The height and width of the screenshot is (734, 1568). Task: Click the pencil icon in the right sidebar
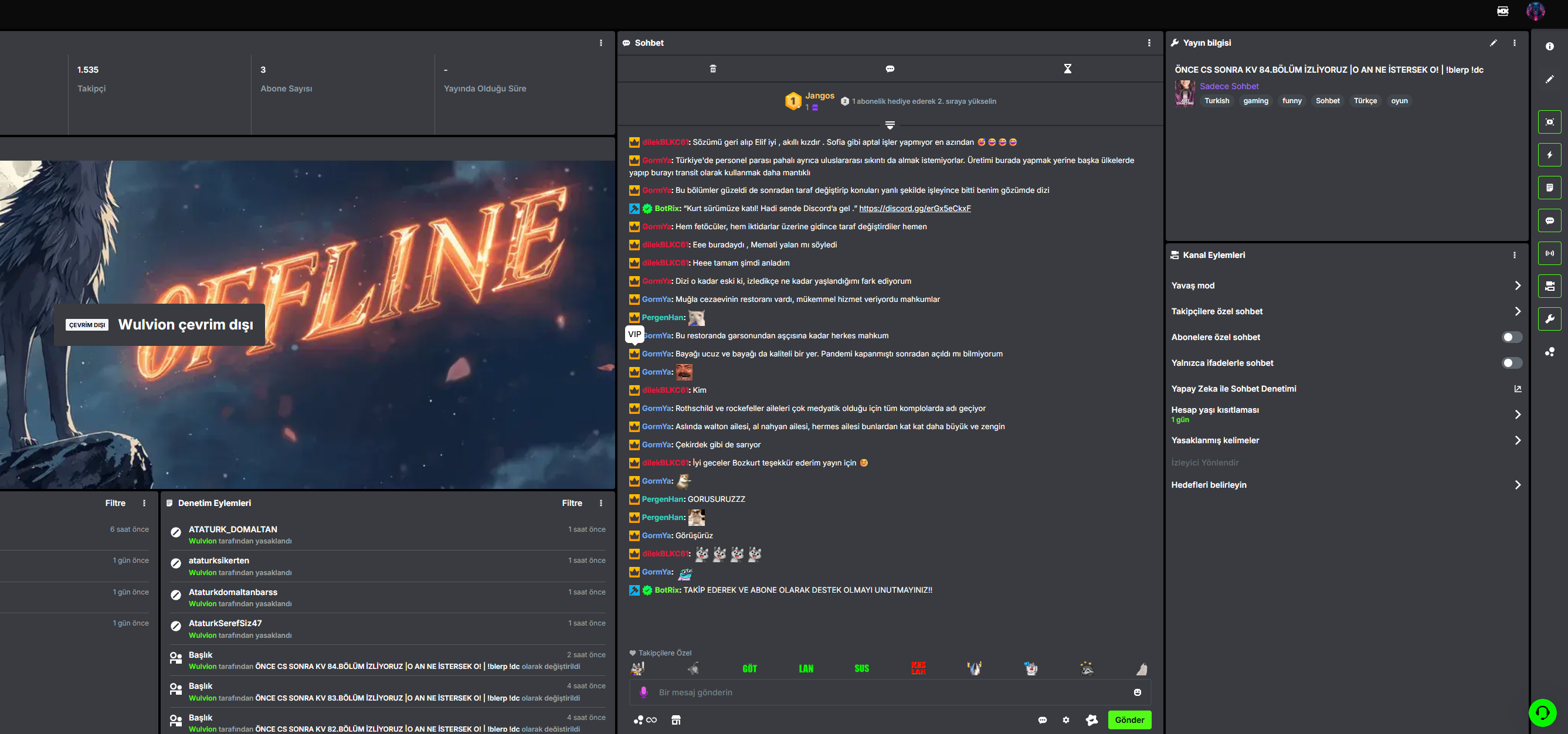click(x=1549, y=79)
